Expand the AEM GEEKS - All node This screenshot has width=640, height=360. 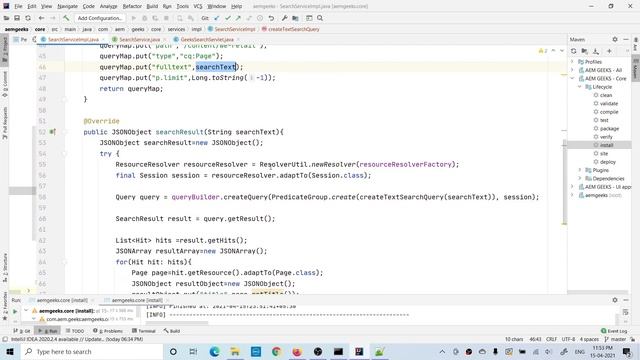[572, 70]
